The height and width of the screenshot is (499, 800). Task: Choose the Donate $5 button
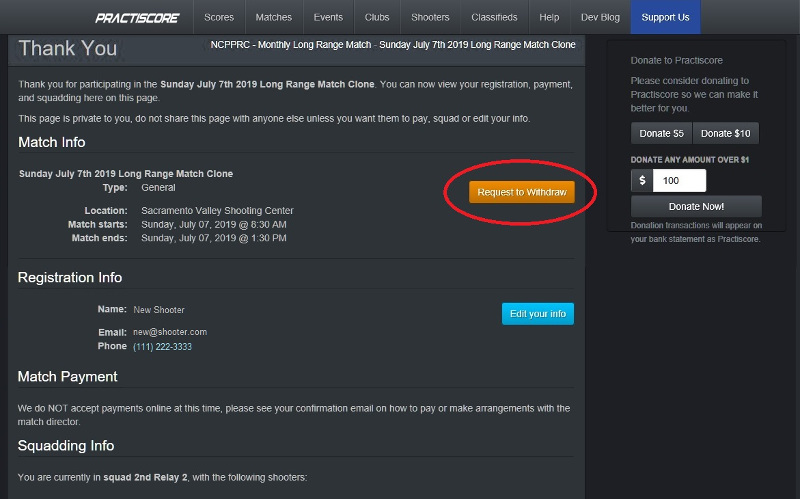pyautogui.click(x=661, y=134)
